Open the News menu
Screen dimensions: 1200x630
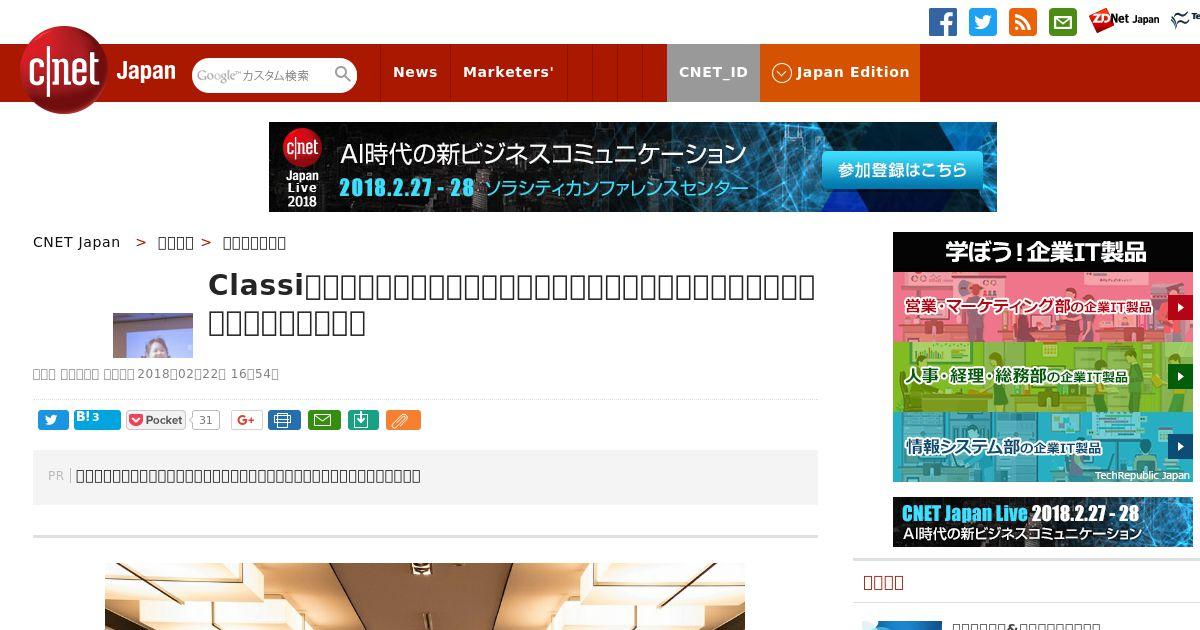415,73
